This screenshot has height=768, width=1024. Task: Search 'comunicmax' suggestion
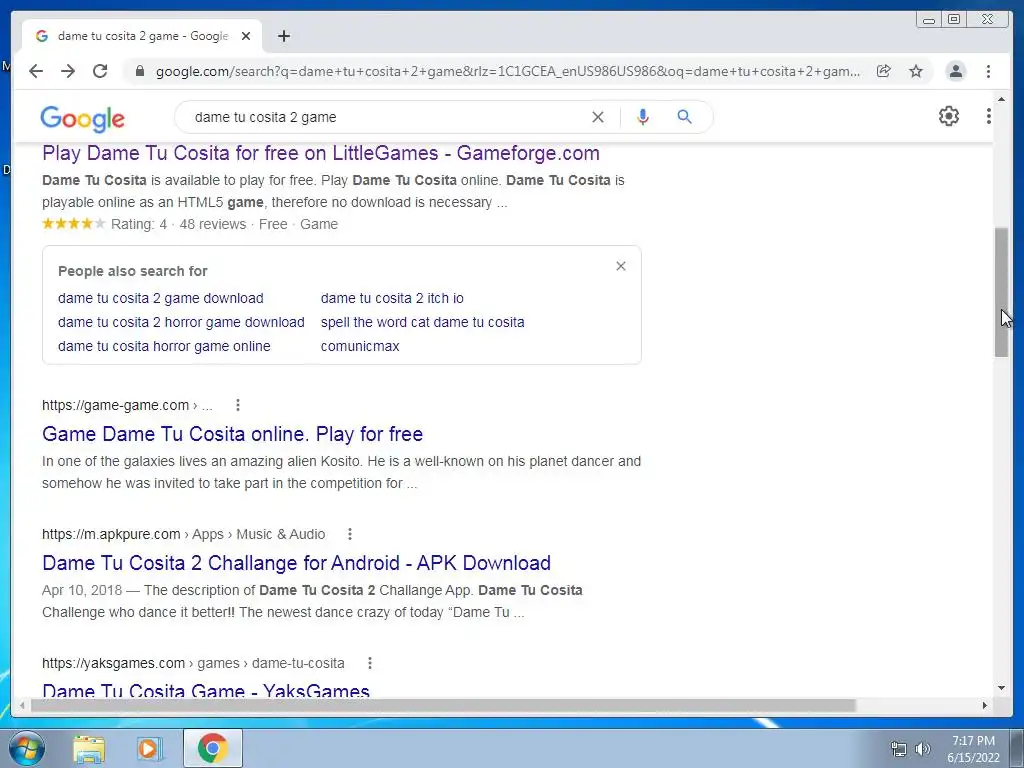coord(360,347)
